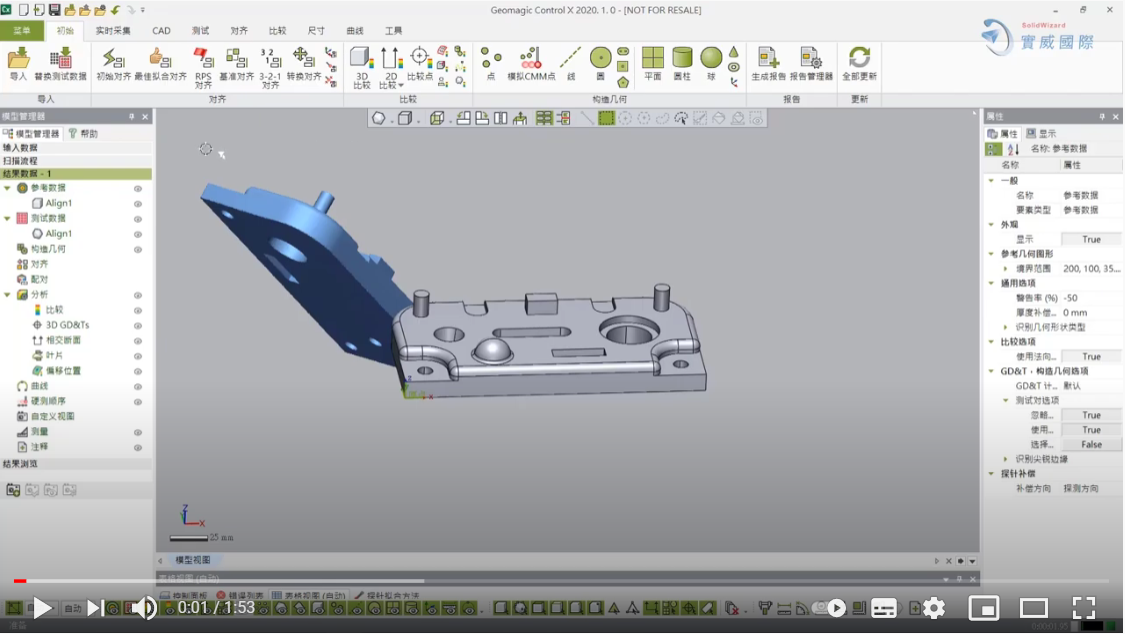The image size is (1125, 634).
Task: Sort properties alphabetically icon
Action: tap(1012, 149)
